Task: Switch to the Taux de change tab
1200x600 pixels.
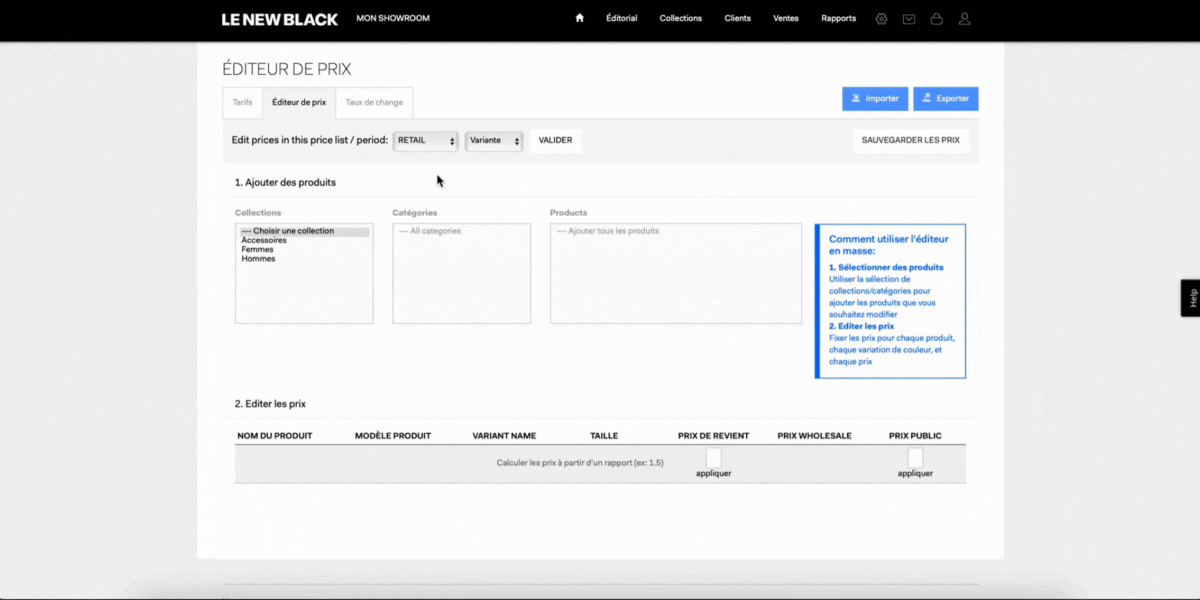Action: 374,102
